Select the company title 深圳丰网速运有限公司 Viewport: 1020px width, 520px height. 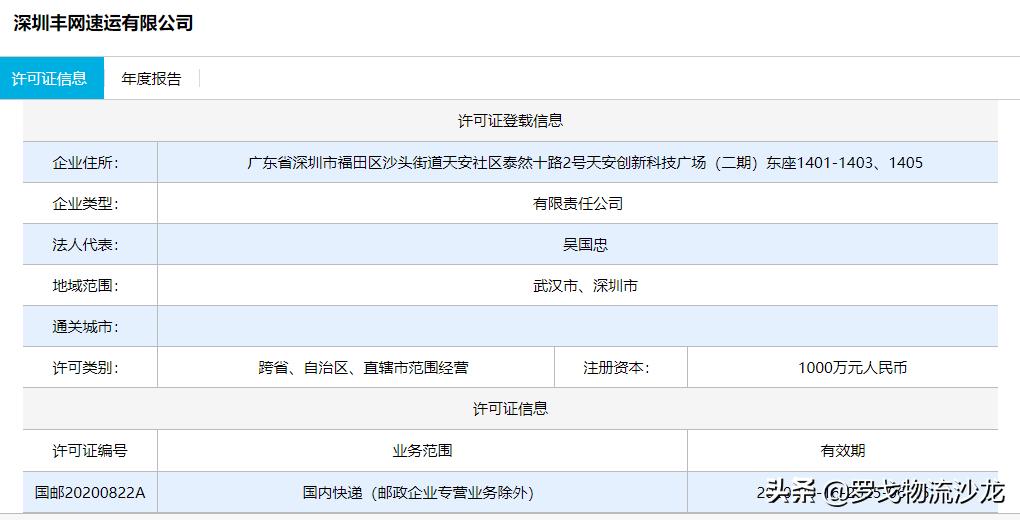coord(103,23)
